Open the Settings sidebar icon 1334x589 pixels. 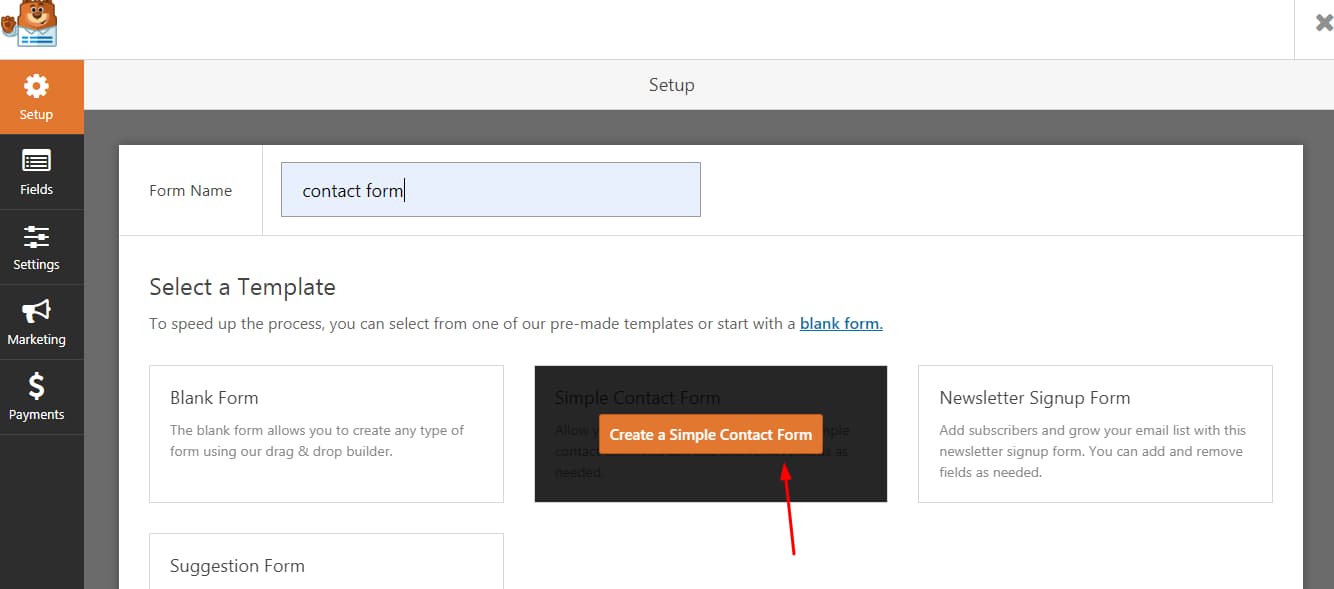coord(41,238)
